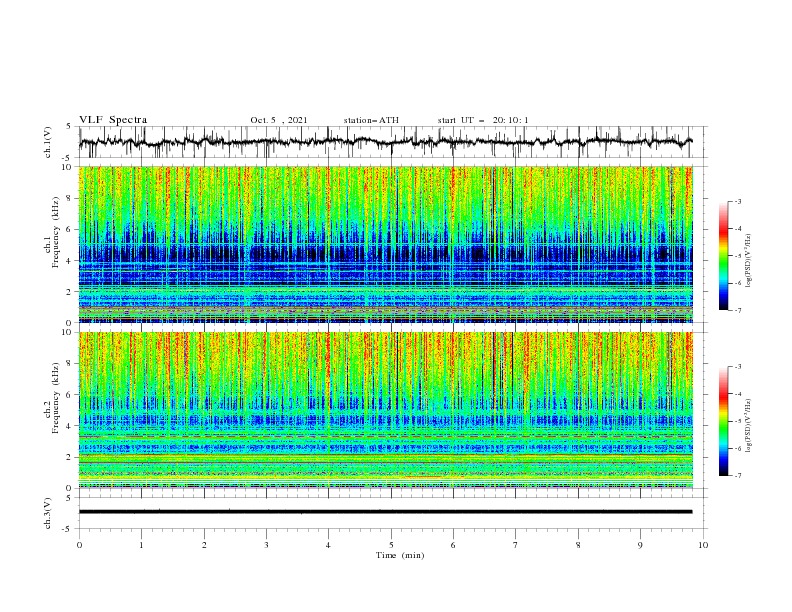Click the ch.2 spectrogram color bar
The width and height of the screenshot is (792, 612).
[723, 421]
